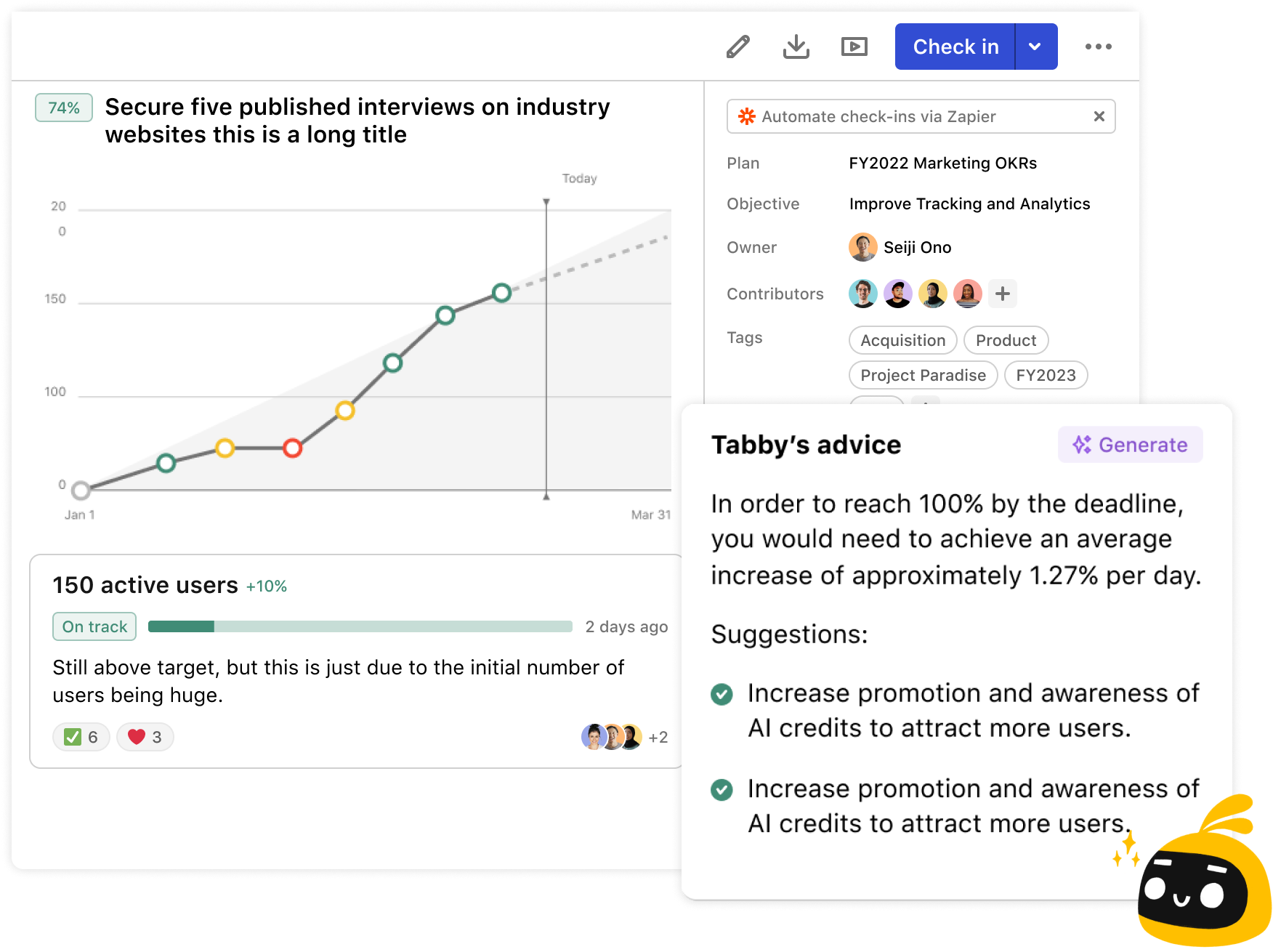Screen dimensions: 1273x952
Task: Click the checkmark reaction showing 6
Action: pyautogui.click(x=81, y=736)
